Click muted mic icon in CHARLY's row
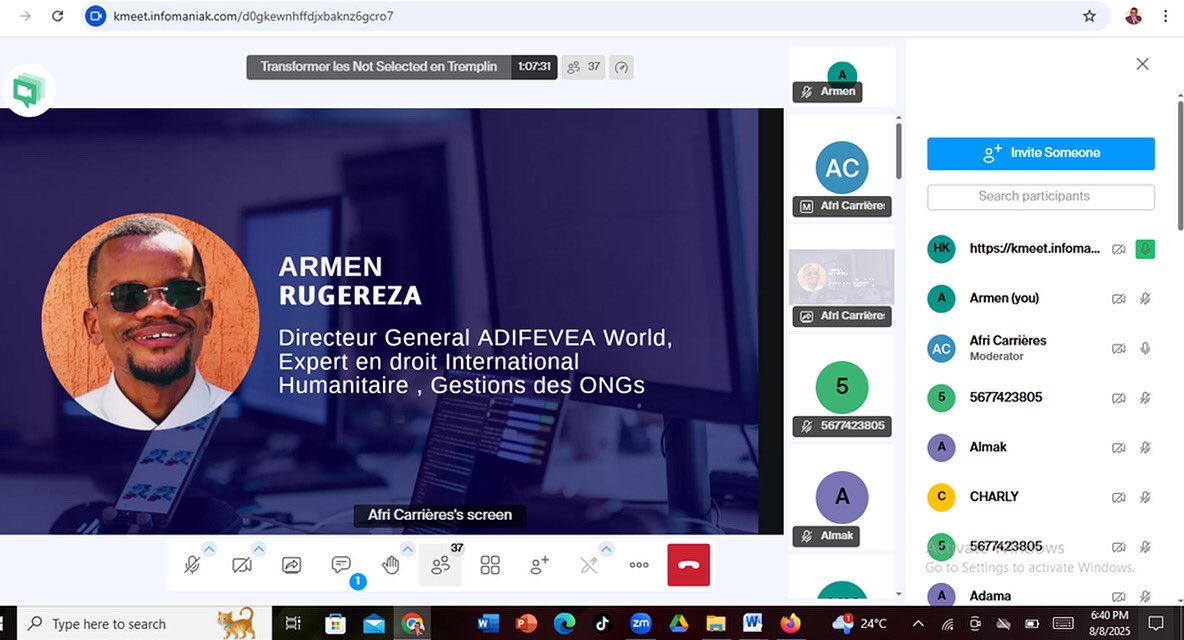The width and height of the screenshot is (1184, 640). pos(1145,497)
